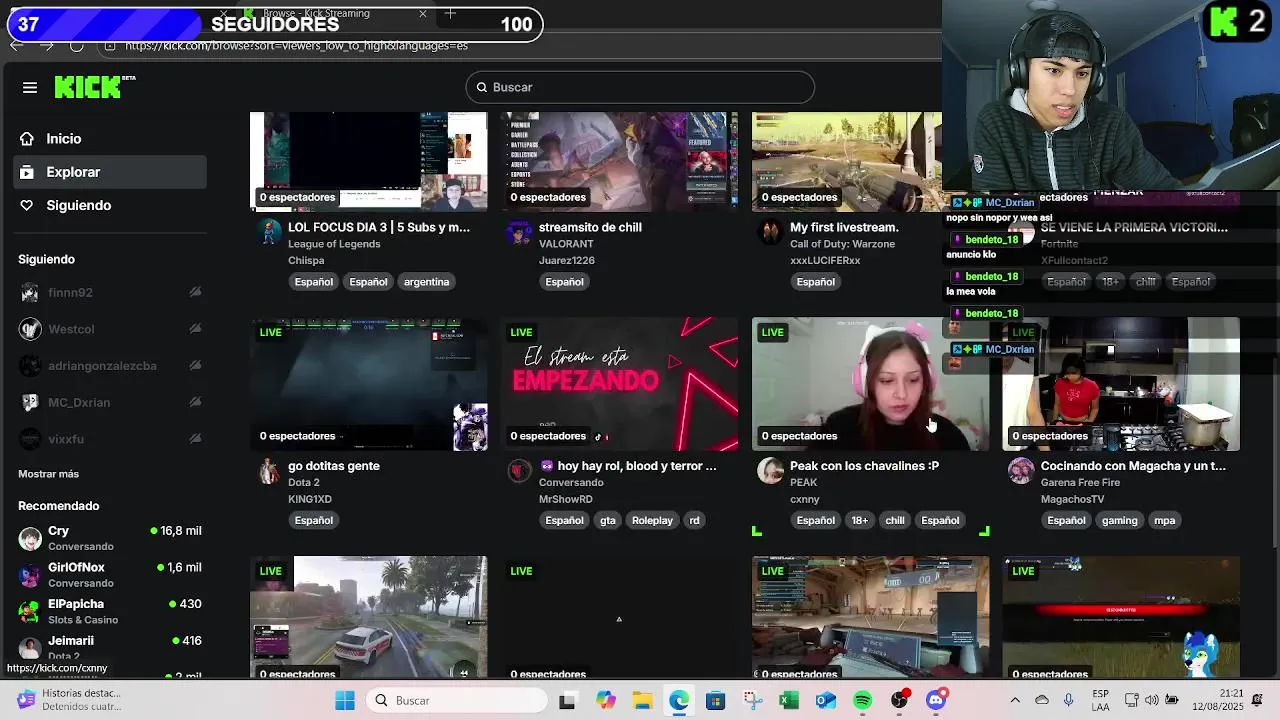Select Roleplay tag on MrShowRD stream

point(652,520)
